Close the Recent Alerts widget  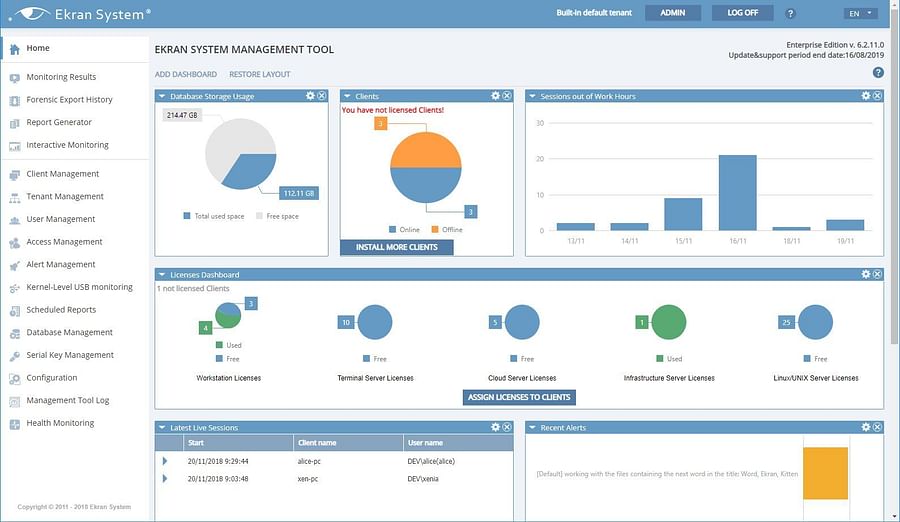[877, 427]
